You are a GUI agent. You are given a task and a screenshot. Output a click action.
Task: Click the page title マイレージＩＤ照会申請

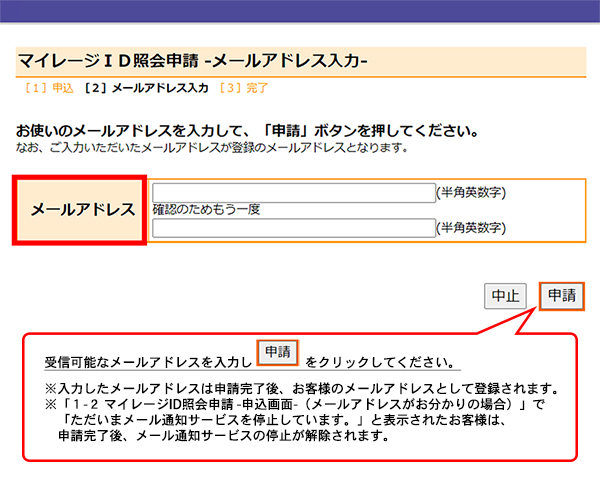click(109, 61)
